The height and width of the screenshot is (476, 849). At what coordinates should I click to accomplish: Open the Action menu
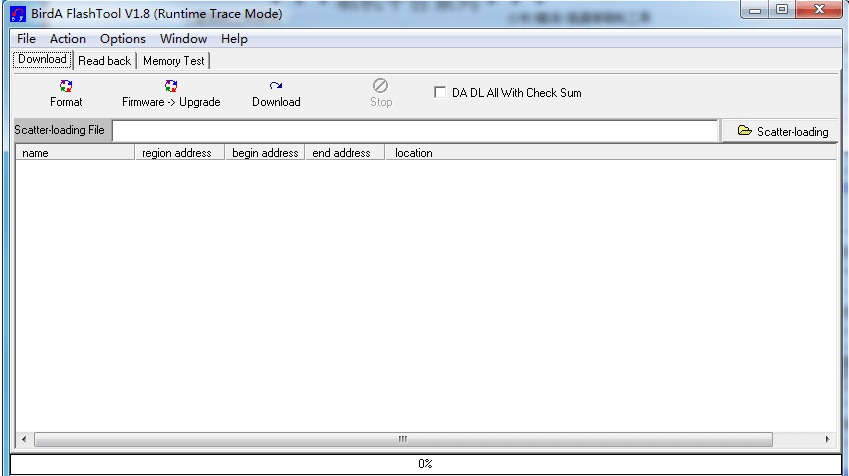pos(68,39)
